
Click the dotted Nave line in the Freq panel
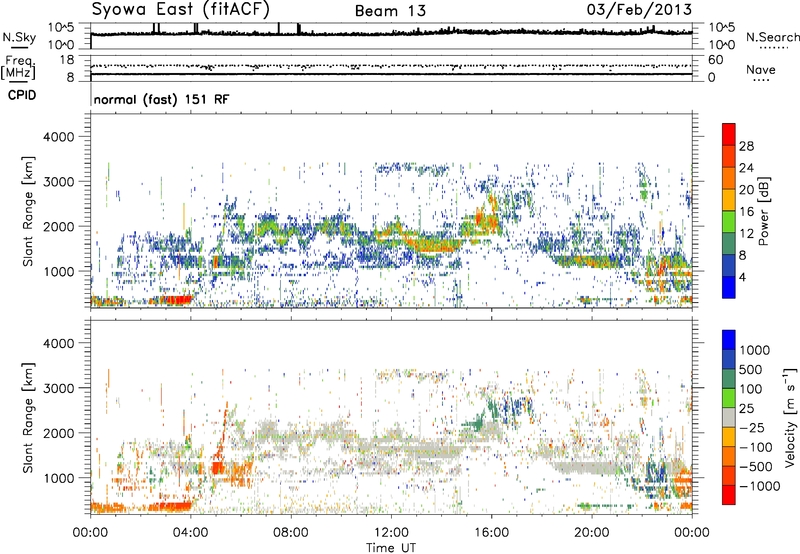pos(391,66)
